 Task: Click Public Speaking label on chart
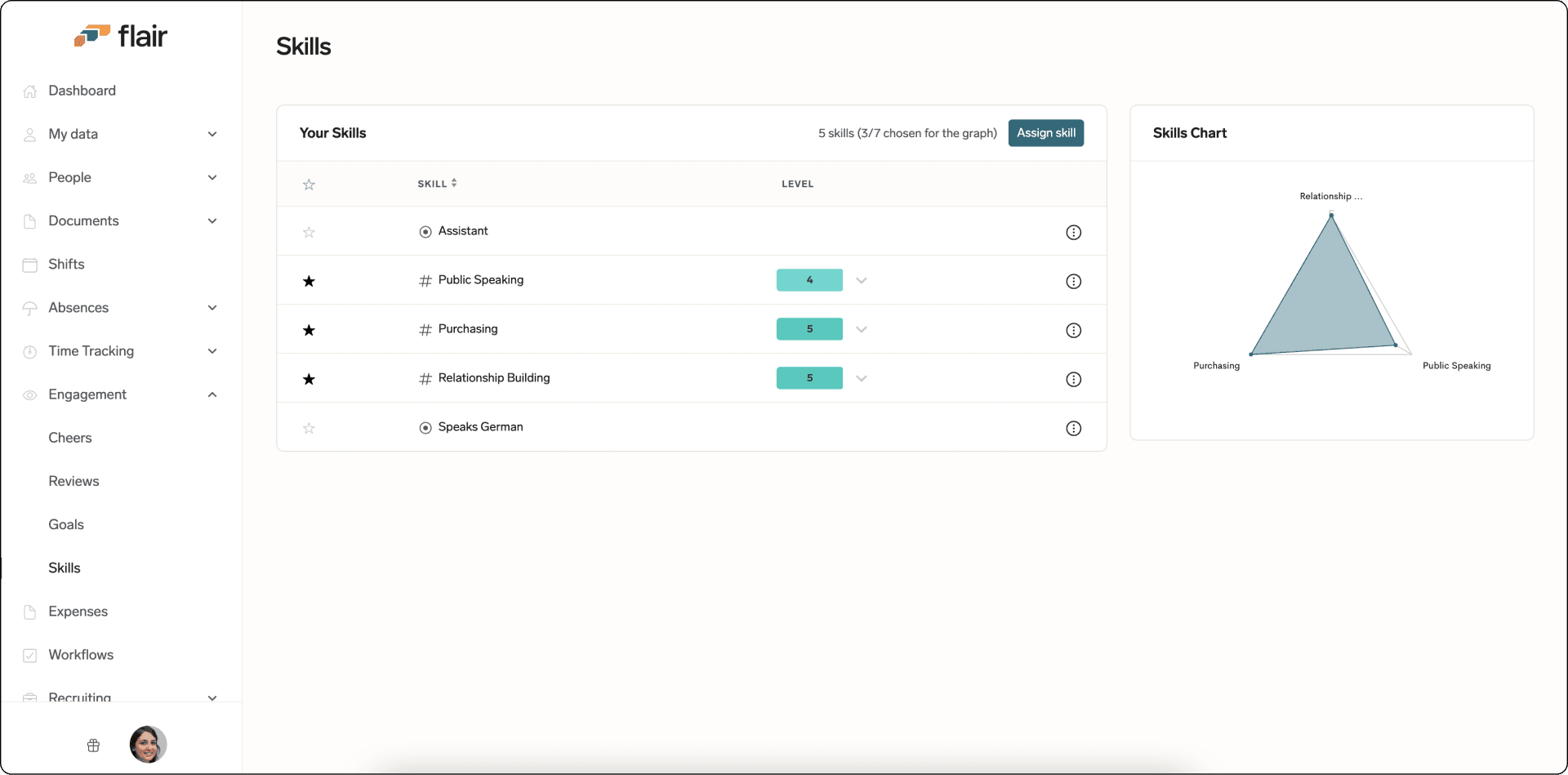[x=1457, y=366]
